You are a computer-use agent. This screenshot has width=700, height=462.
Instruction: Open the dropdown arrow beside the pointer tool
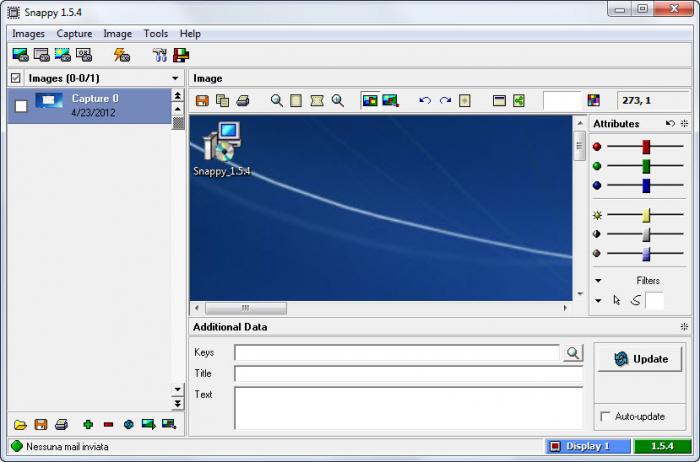(598, 300)
